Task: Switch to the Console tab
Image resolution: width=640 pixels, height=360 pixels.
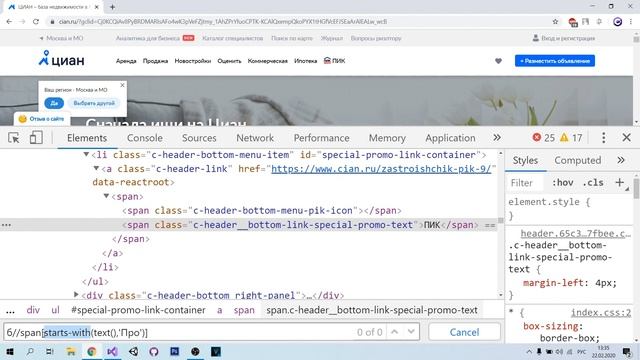Action: pos(144,138)
